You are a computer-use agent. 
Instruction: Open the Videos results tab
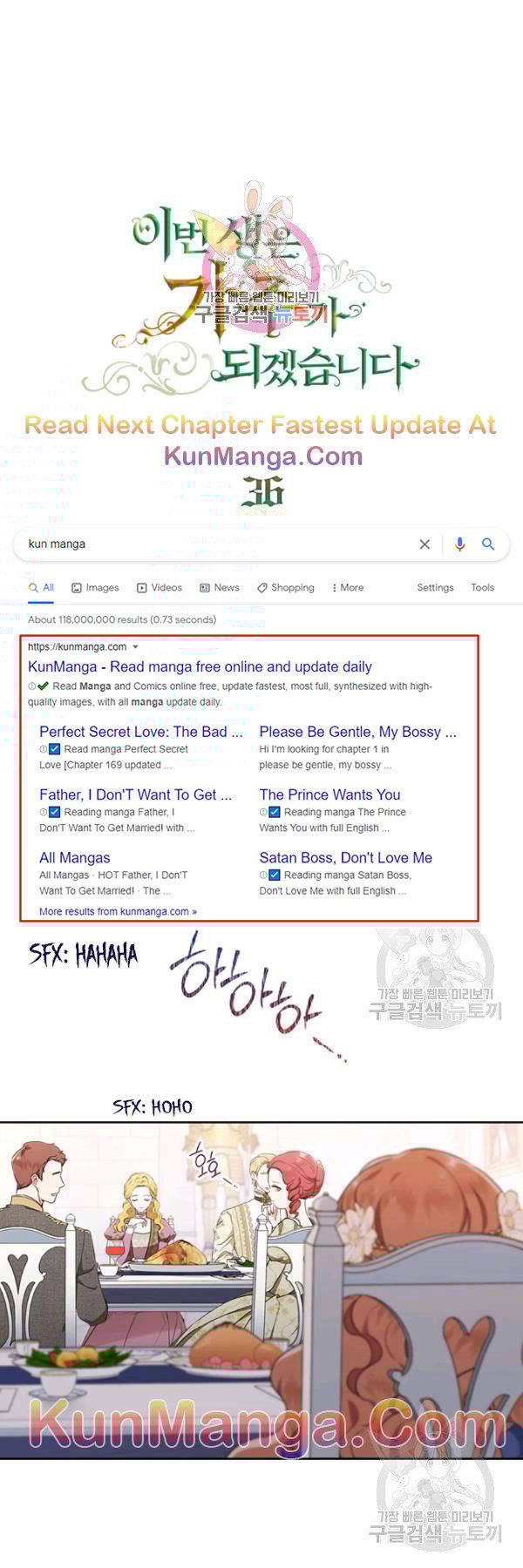pos(160,588)
